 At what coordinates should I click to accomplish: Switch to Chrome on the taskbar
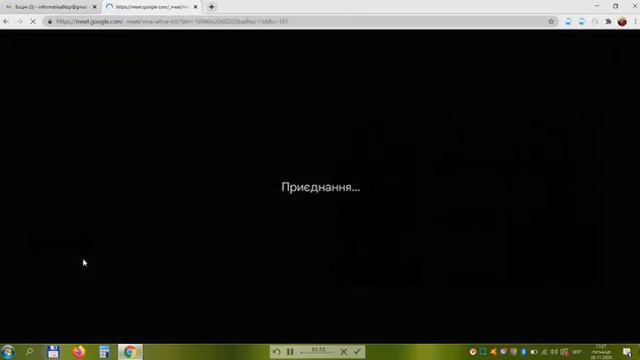click(x=130, y=352)
